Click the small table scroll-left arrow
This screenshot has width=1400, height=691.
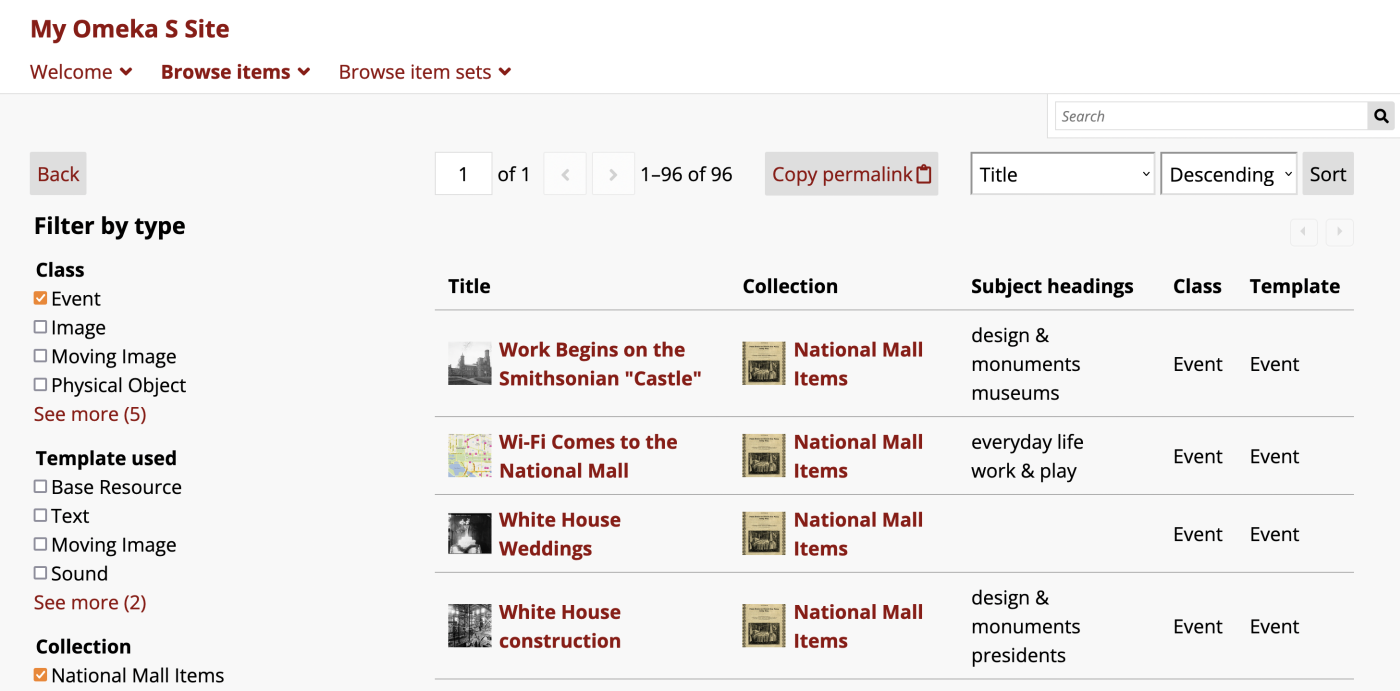point(1303,233)
